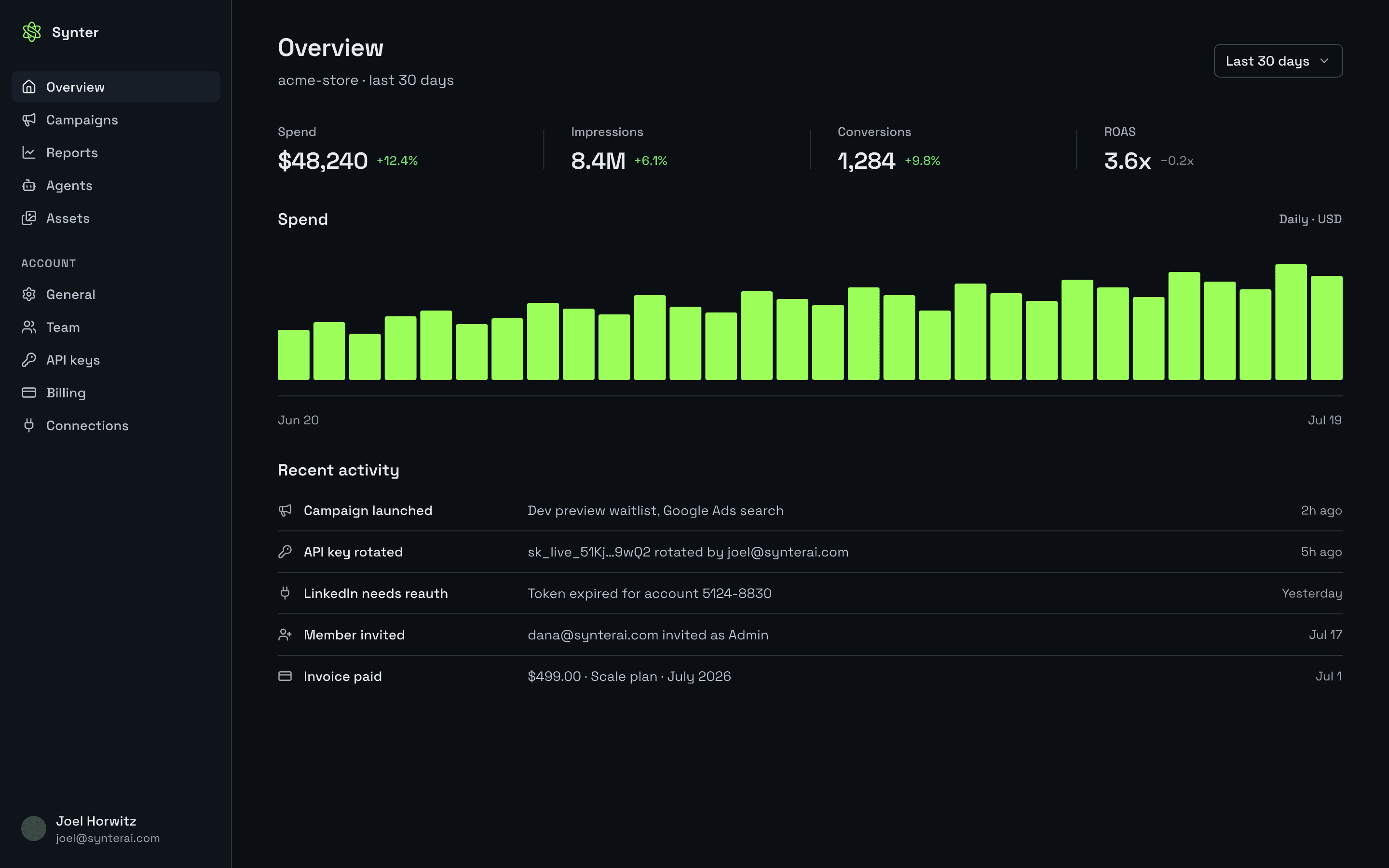Click 'Dev preview waitlist, Google Ads search' text
The image size is (1389, 868).
click(x=655, y=510)
